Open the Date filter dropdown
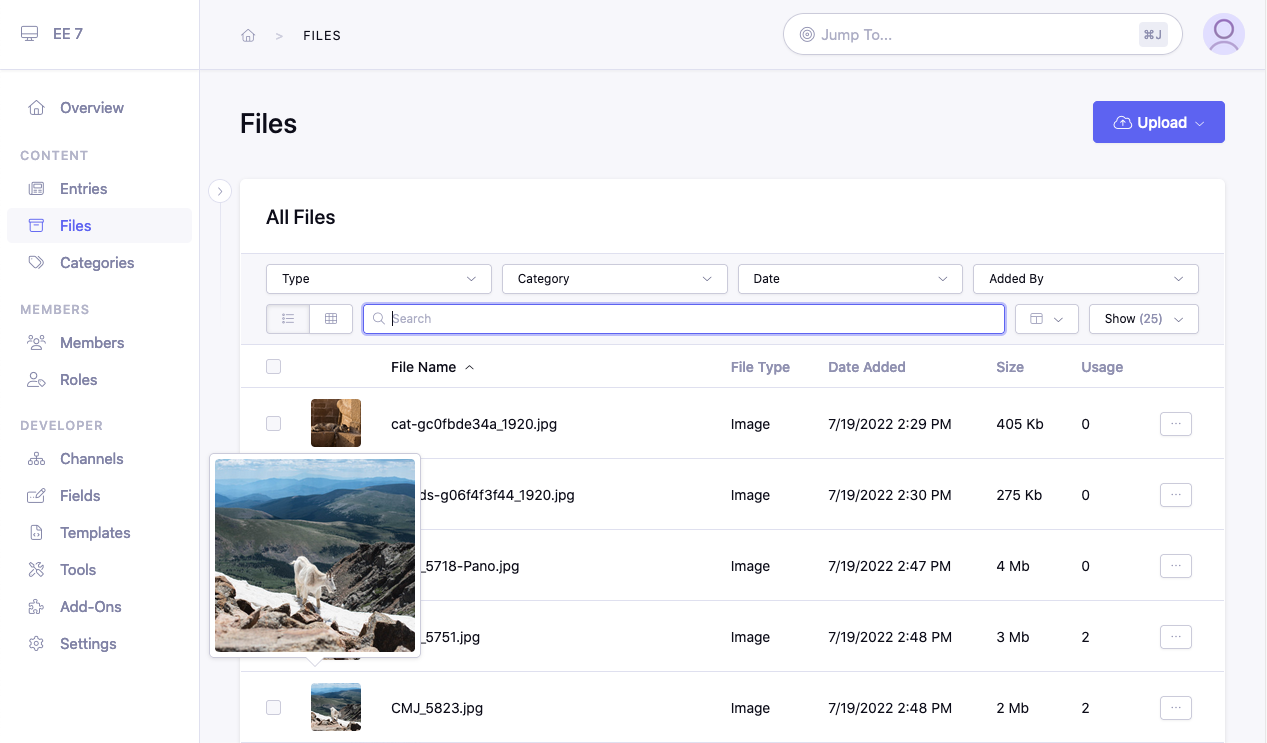This screenshot has width=1267, height=743. point(850,279)
